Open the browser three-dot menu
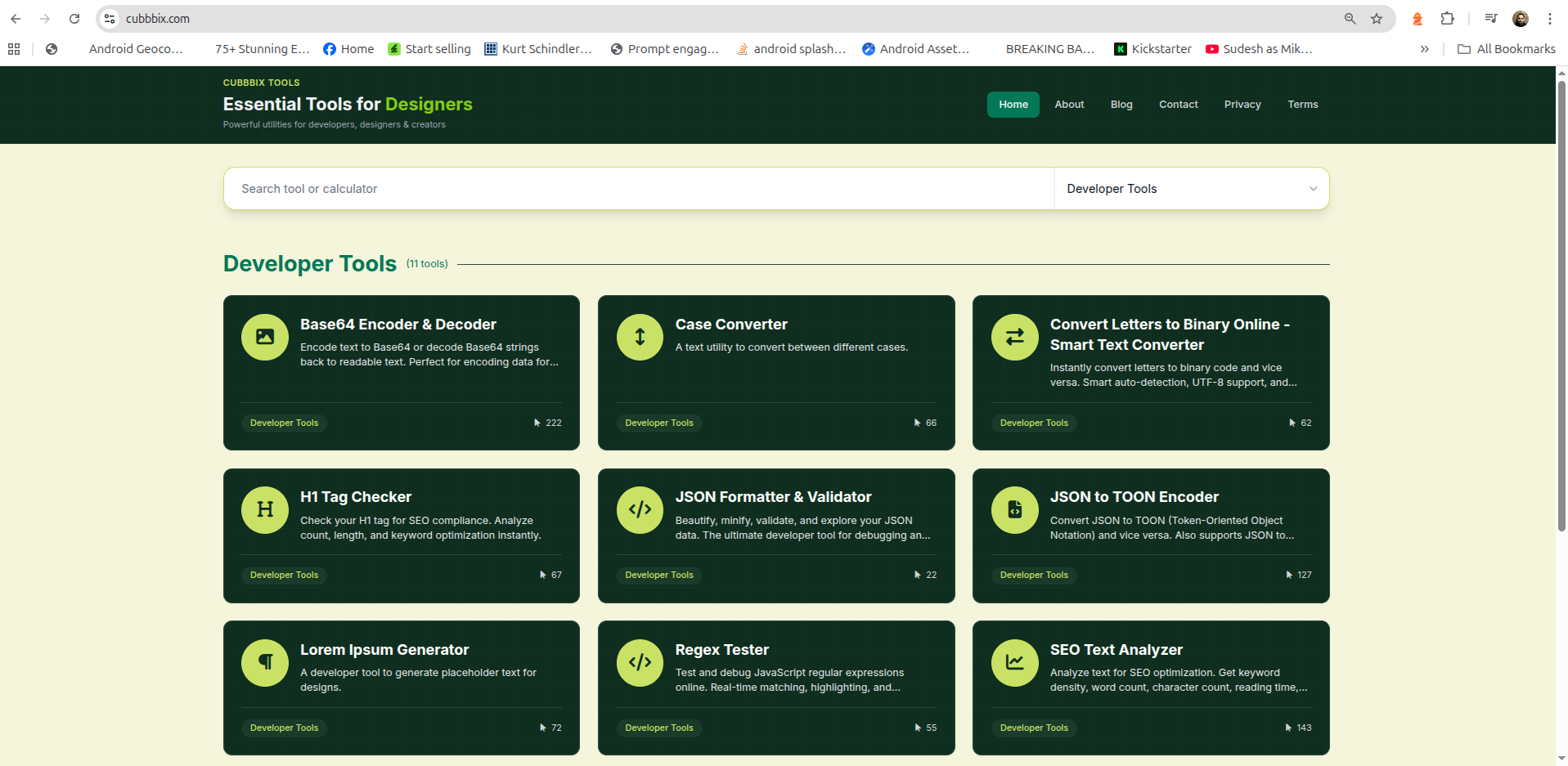 [1550, 18]
